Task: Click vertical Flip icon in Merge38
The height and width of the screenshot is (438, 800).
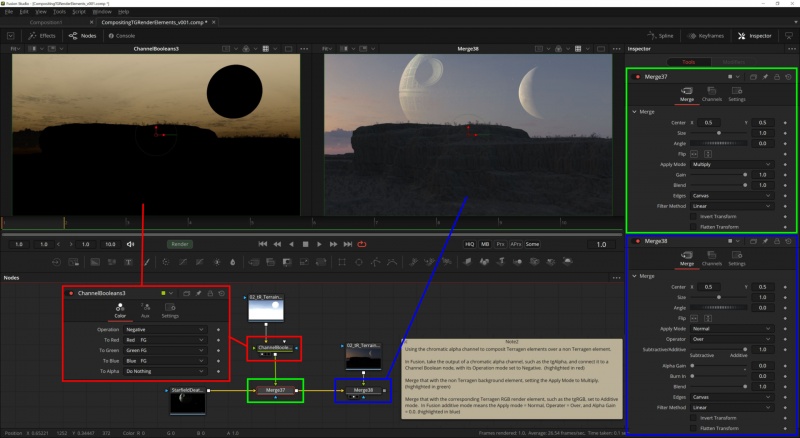Action: point(708,319)
